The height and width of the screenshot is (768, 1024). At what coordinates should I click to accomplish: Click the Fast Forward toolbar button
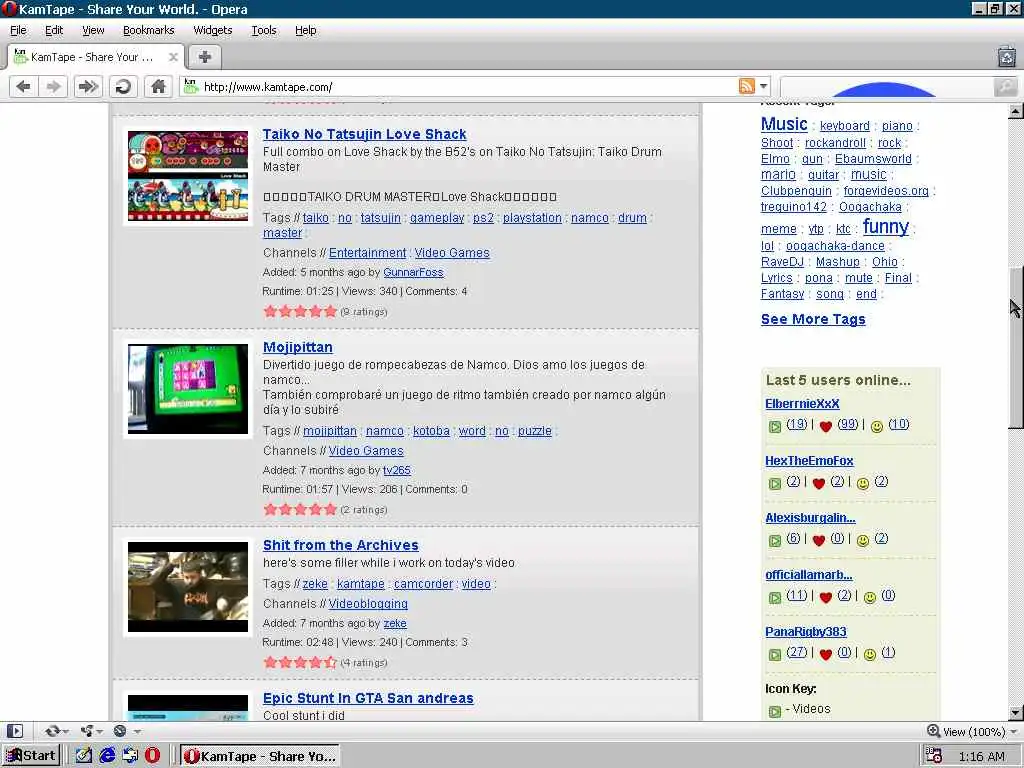click(x=88, y=86)
